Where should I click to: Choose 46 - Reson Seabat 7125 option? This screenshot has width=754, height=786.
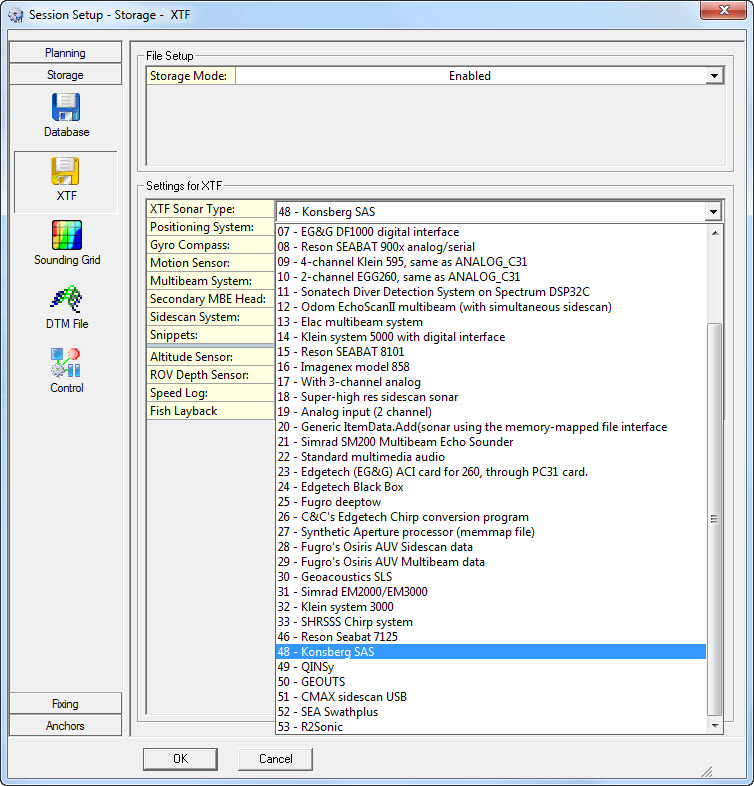pos(336,637)
